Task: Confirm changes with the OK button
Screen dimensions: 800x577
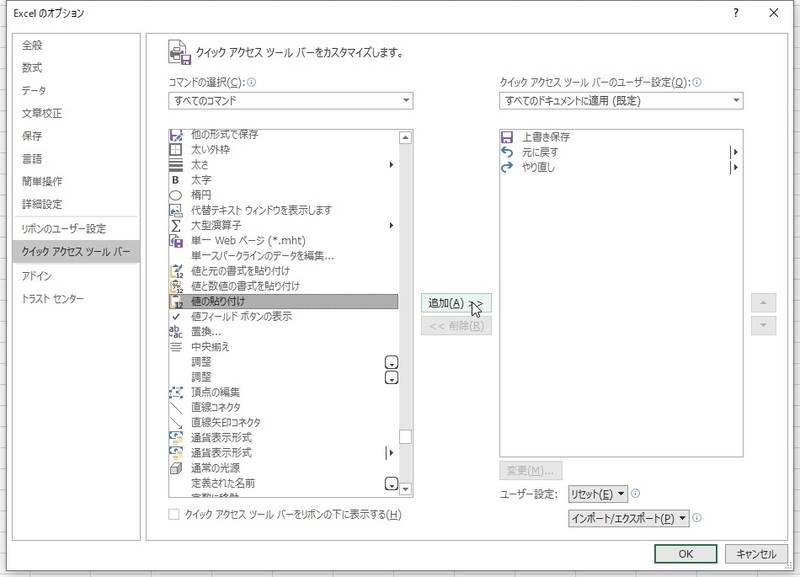Action: coord(688,551)
